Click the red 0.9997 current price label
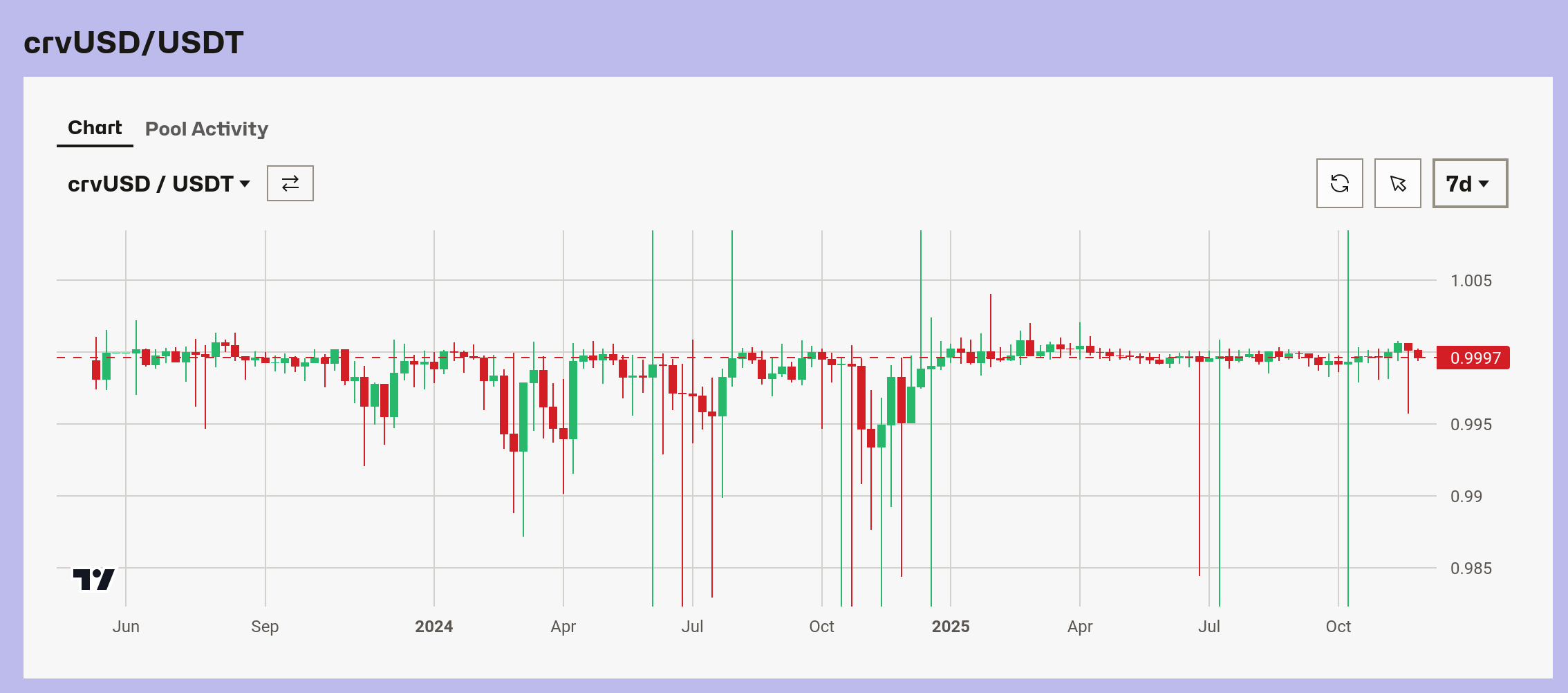1568x693 pixels. [1473, 358]
